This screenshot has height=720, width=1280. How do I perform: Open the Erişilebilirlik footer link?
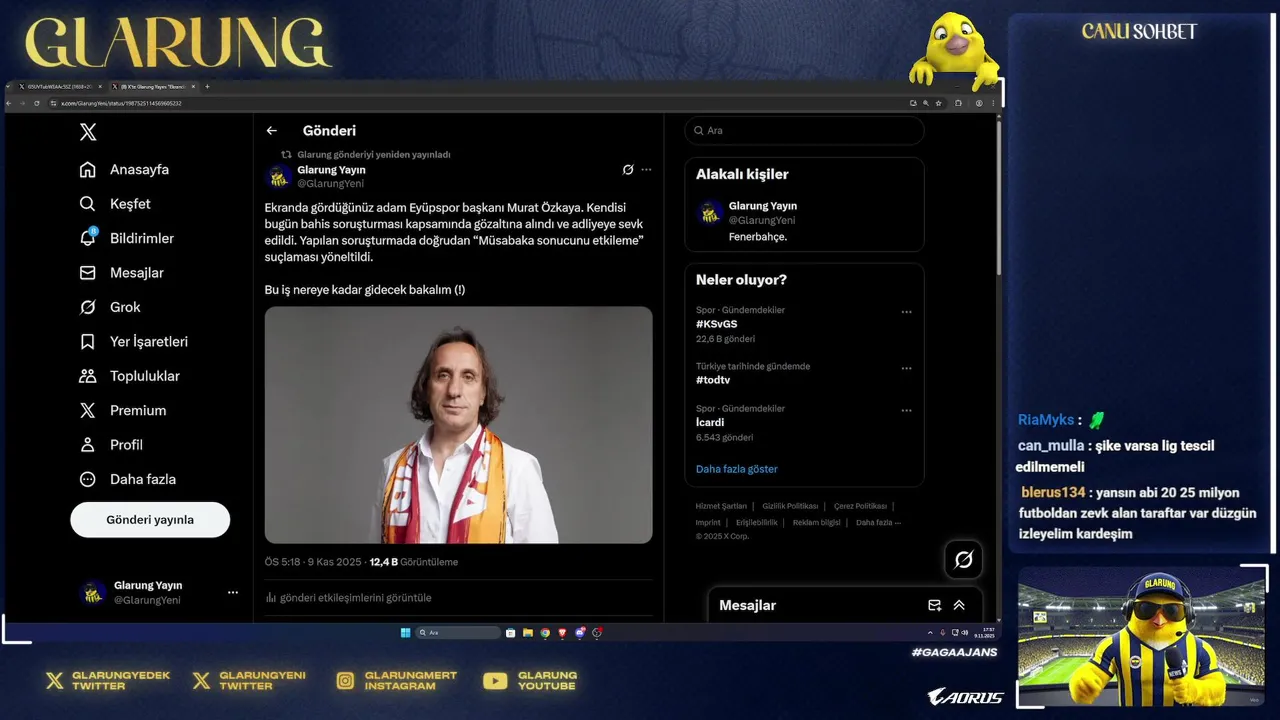(757, 522)
